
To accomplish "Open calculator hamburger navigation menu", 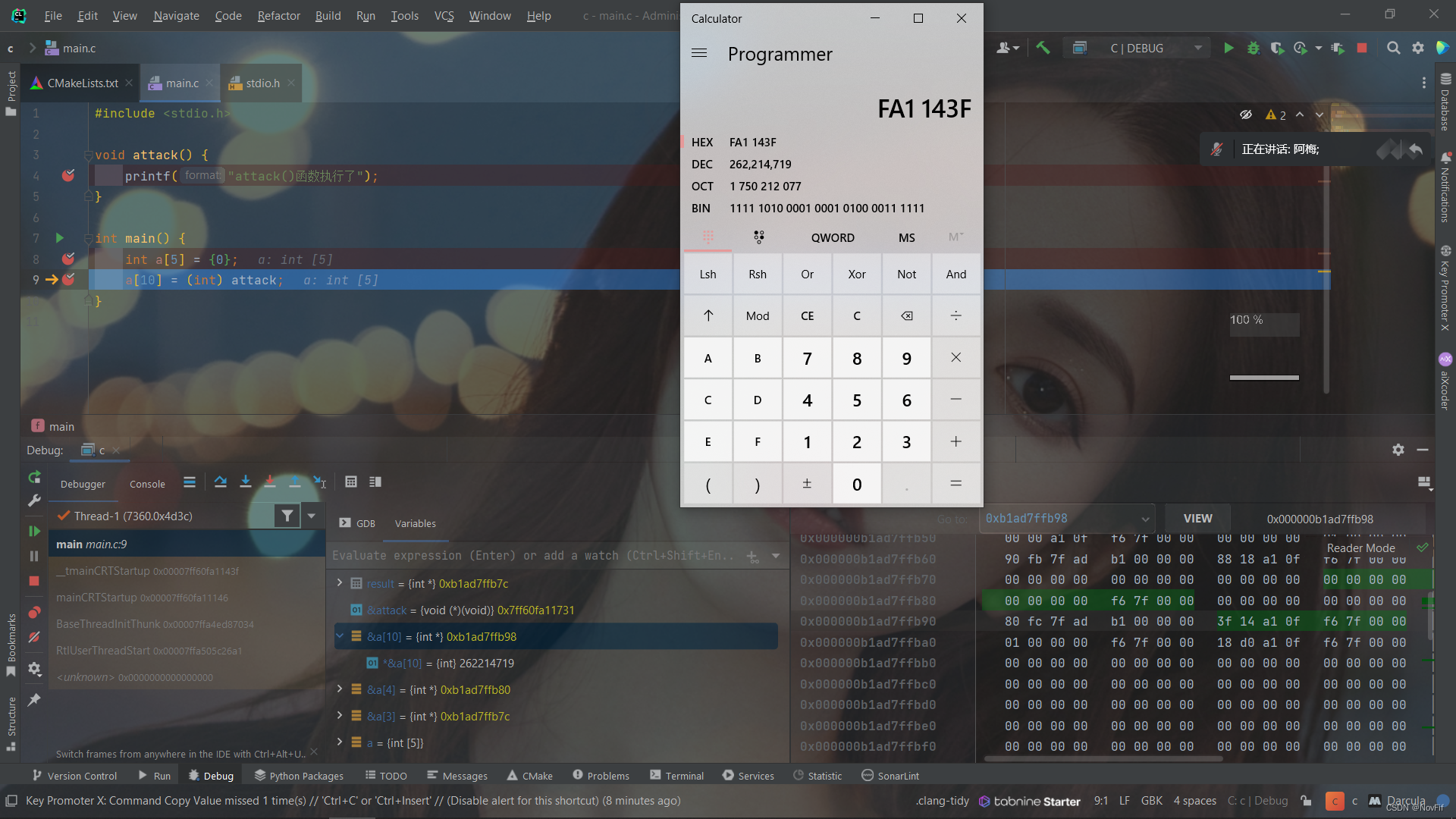I will click(699, 54).
